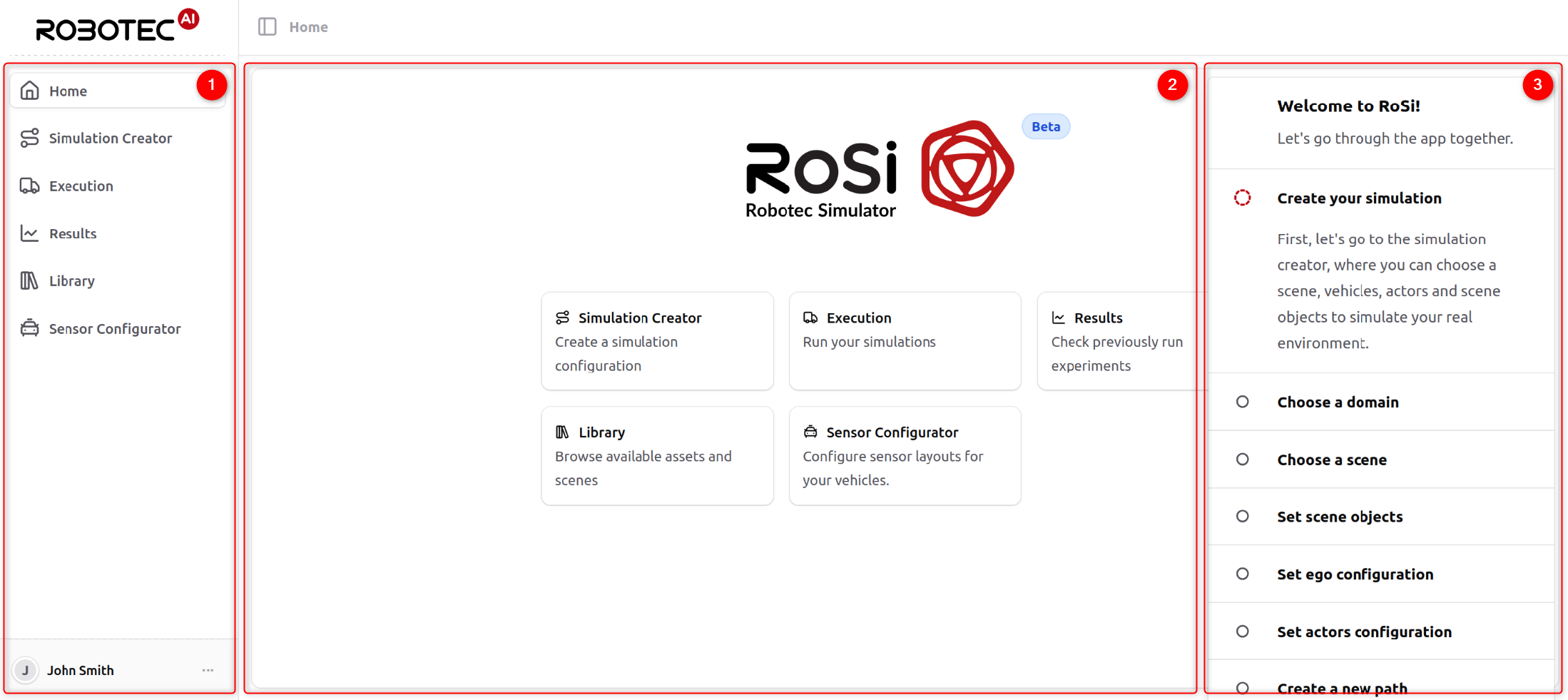Expand the Set actors configuration step
The image size is (1568, 700).
click(x=1381, y=631)
